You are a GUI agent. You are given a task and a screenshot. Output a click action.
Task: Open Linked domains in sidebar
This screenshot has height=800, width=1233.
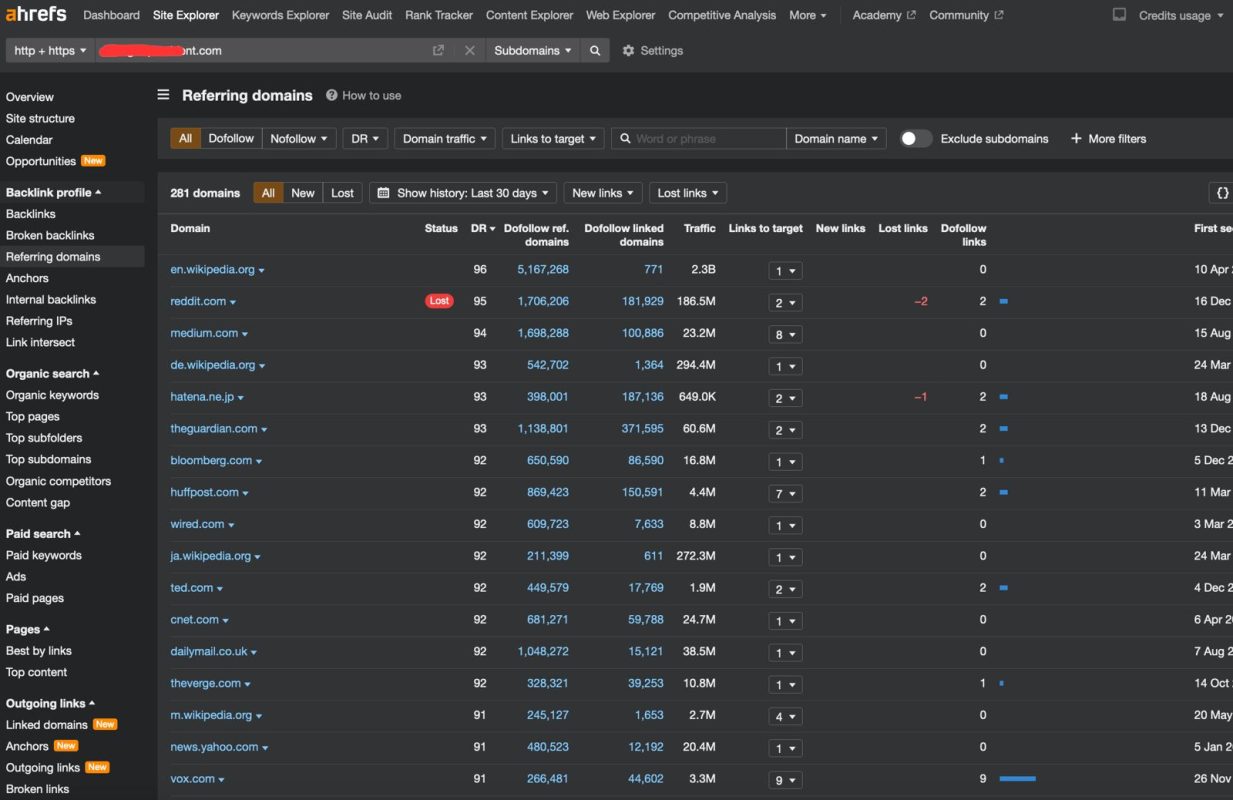pos(47,725)
